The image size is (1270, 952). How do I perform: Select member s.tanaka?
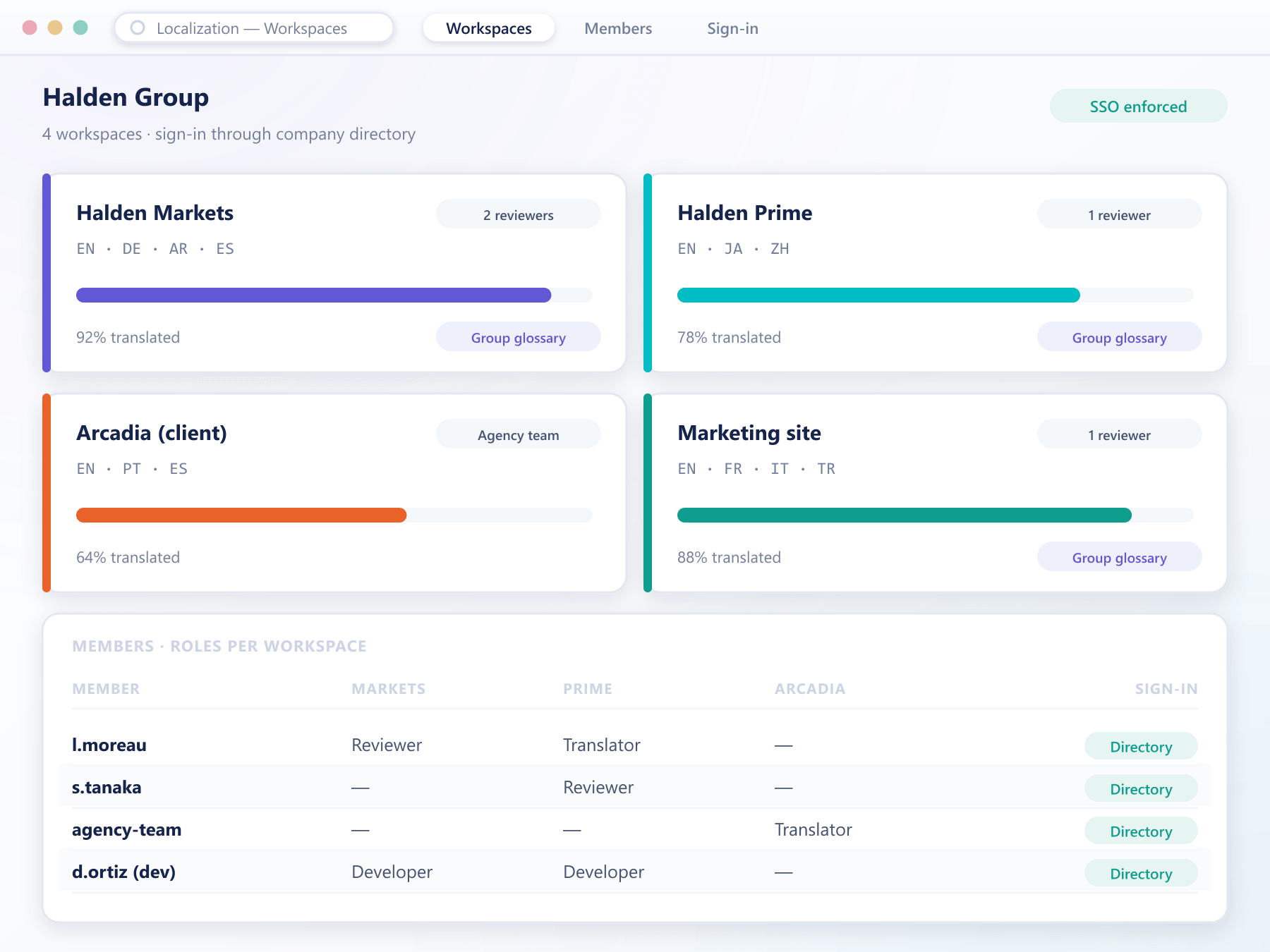pyautogui.click(x=107, y=787)
